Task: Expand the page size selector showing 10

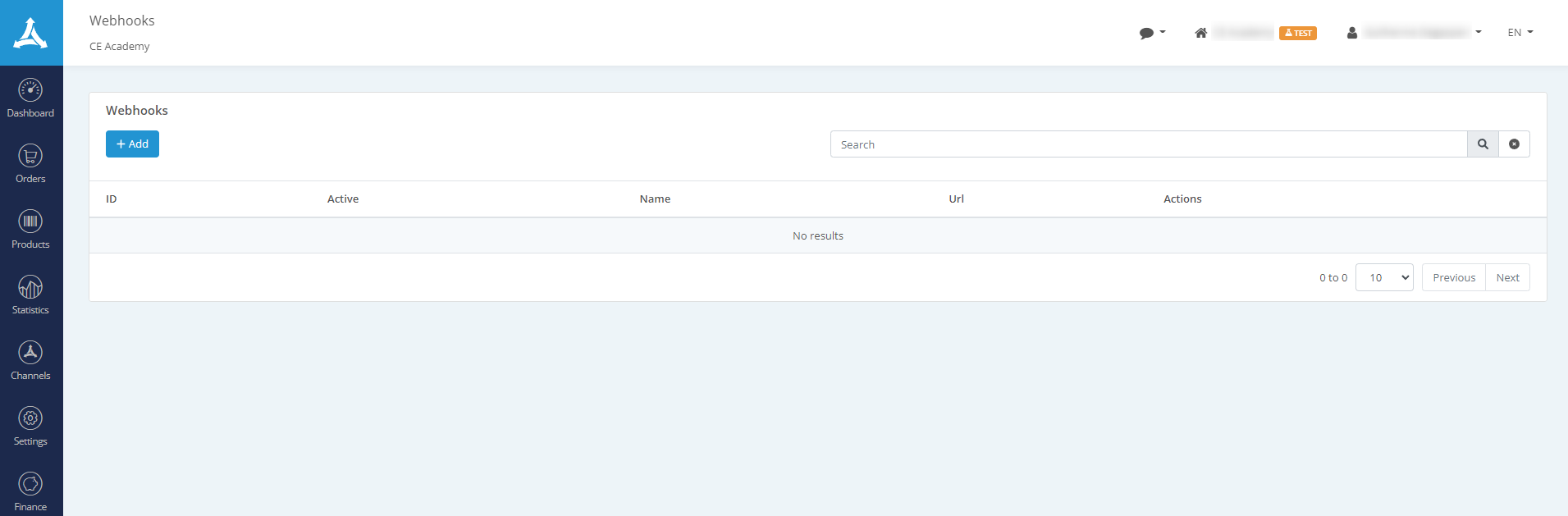Action: click(x=1384, y=278)
